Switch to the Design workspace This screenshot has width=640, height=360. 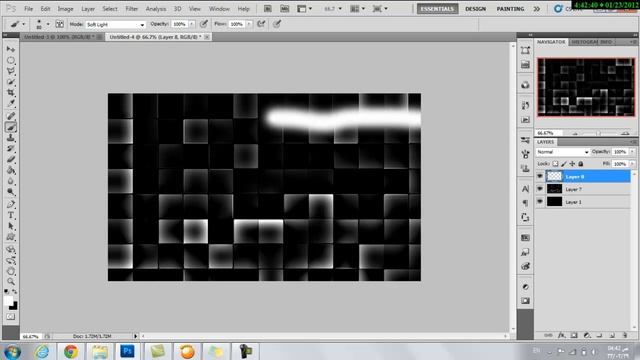click(x=476, y=9)
